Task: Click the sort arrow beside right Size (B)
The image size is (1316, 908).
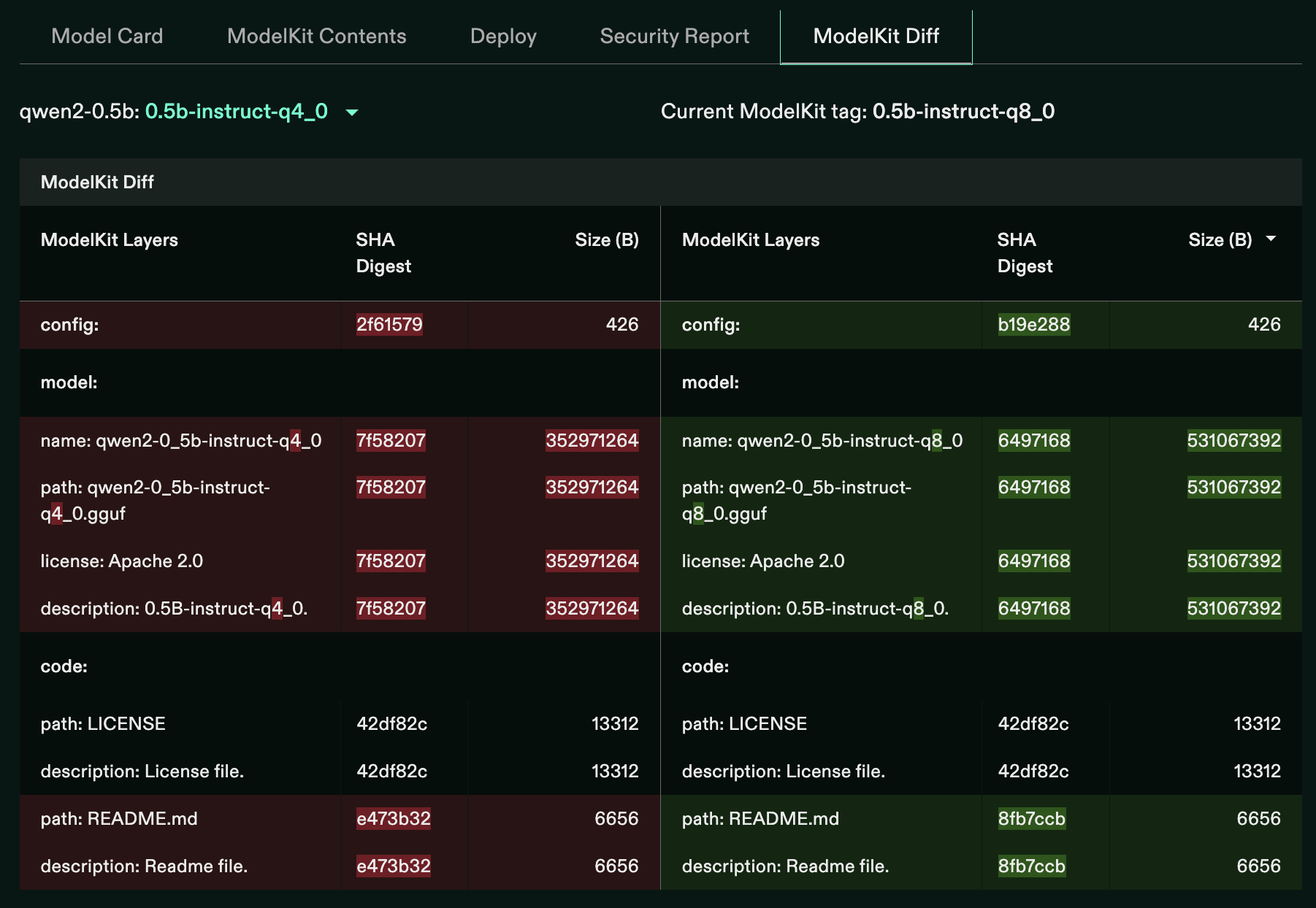Action: coord(1271,239)
